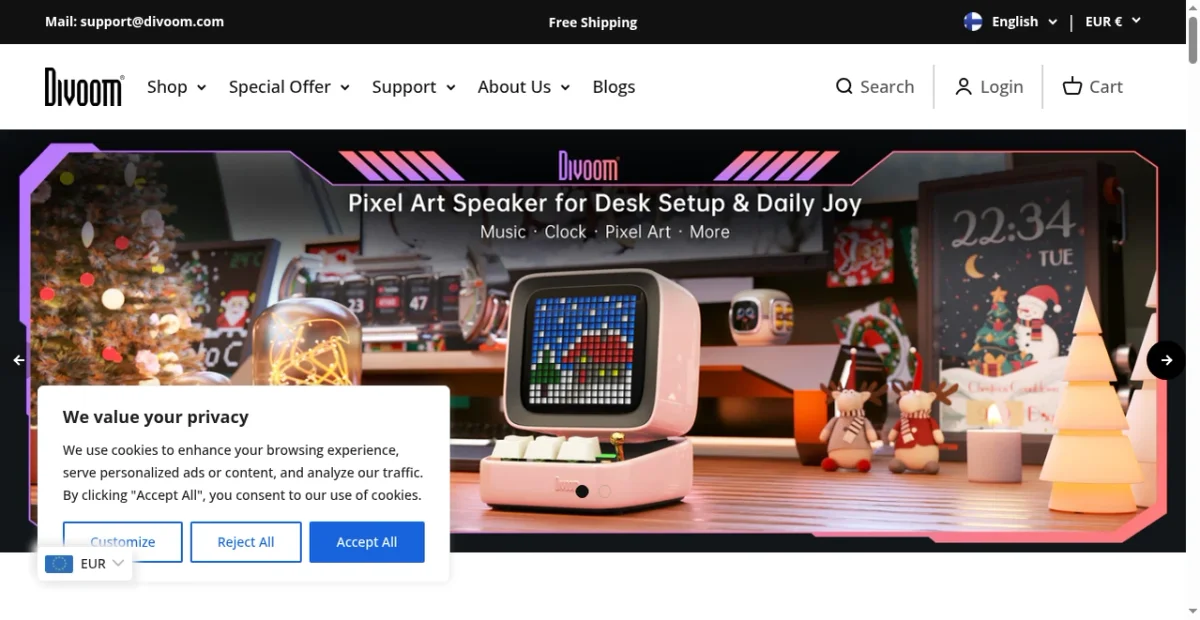Click the Divoom logo
Screen dimensions: 1200x620
84,87
